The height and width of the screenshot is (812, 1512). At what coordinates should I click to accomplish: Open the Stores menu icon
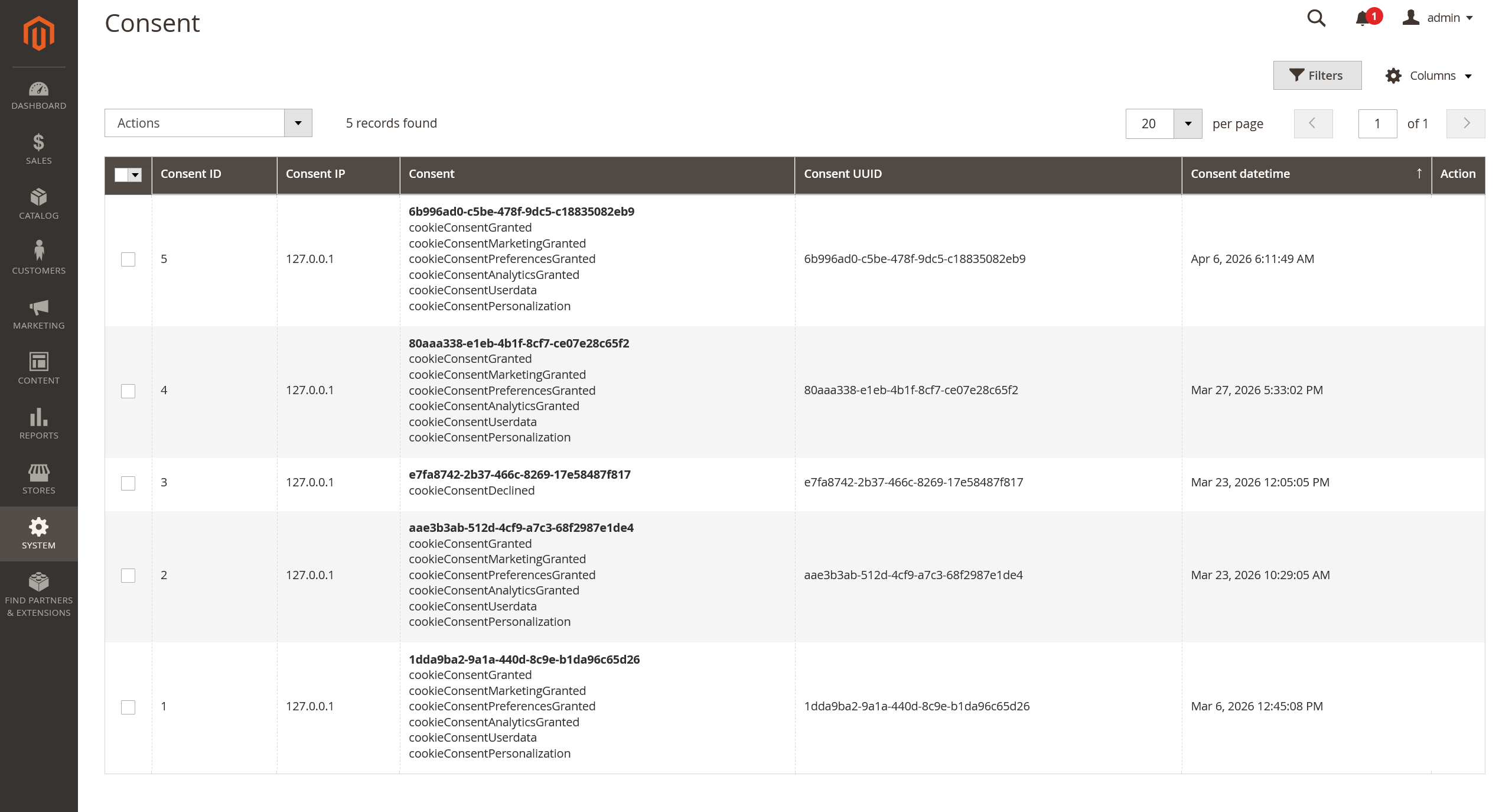tap(39, 472)
